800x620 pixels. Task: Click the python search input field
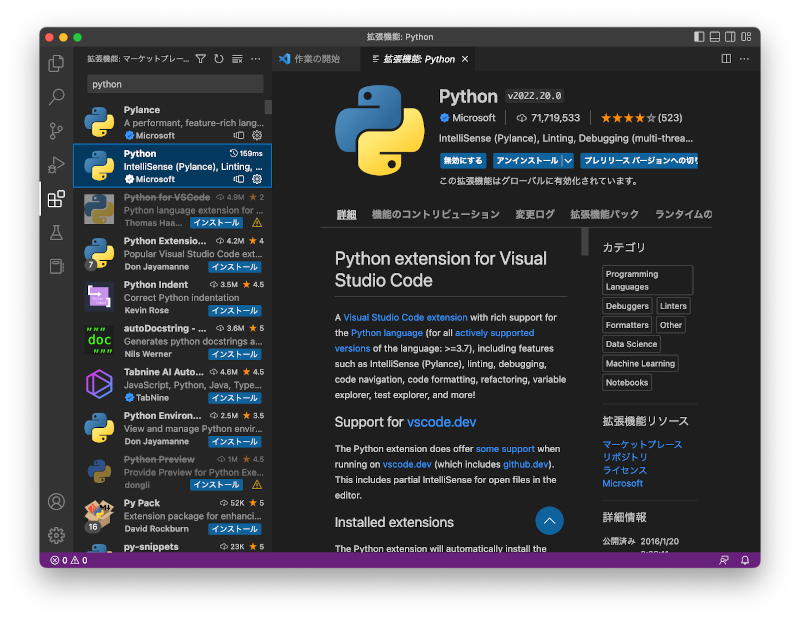pyautogui.click(x=175, y=84)
